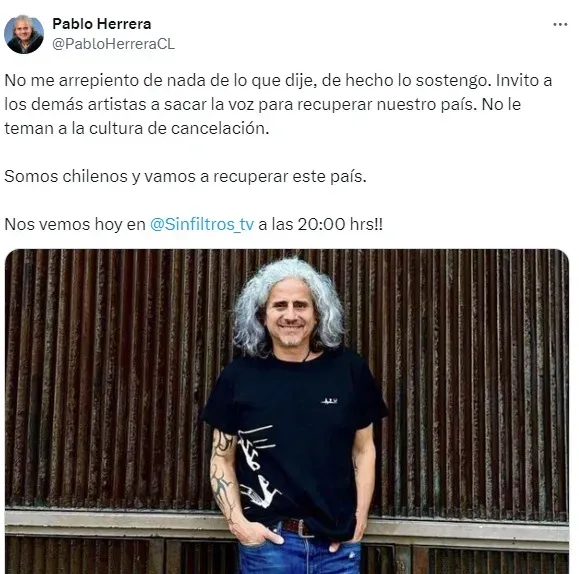Viewport: 579px width, 574px height.
Task: Open the three-dot more options menu
Action: [x=560, y=25]
